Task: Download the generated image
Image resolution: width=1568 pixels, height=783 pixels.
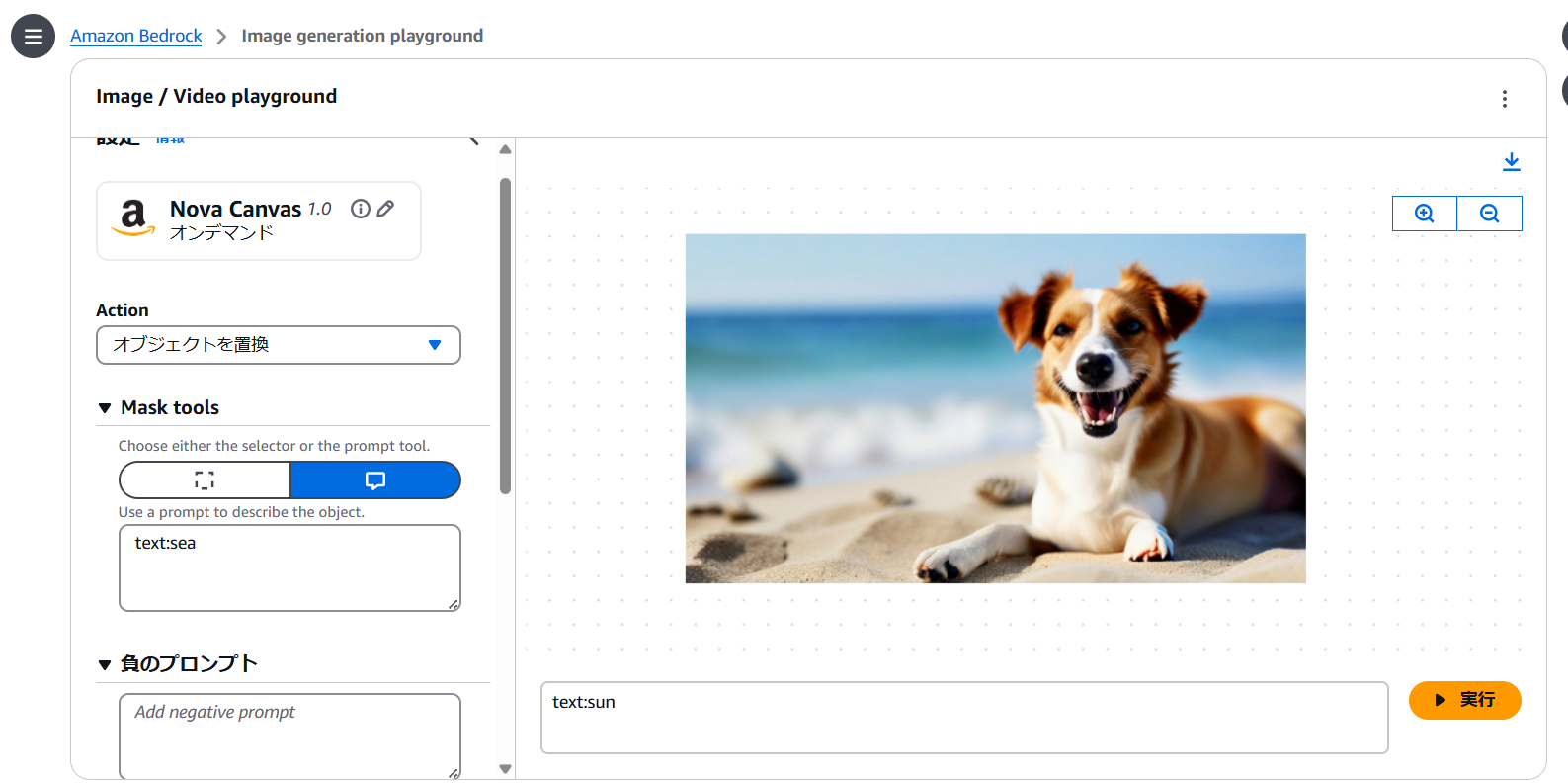Action: tap(1511, 162)
